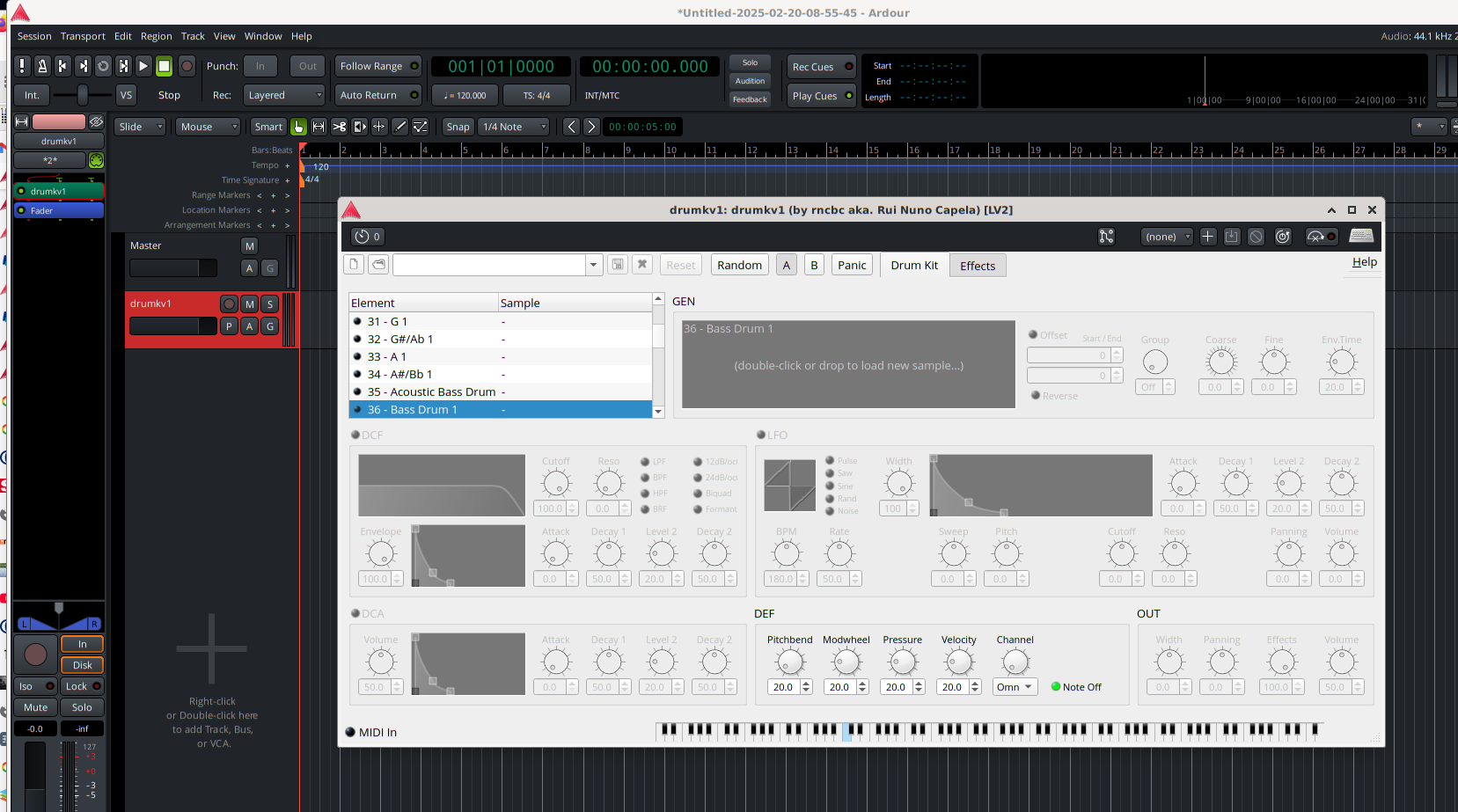Show the plugin virtual keyboard icon
This screenshot has height=812, width=1458.
click(1361, 236)
